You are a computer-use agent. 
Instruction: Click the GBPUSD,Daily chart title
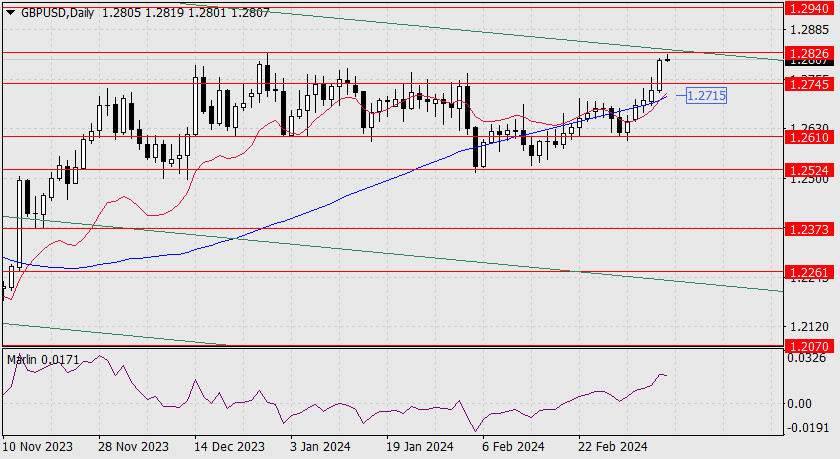(57, 13)
